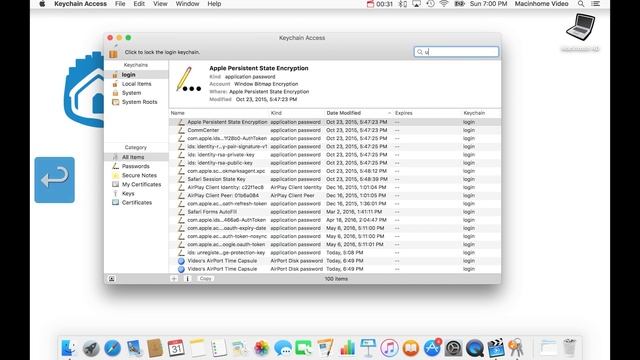Image resolution: width=640 pixels, height=360 pixels.
Task: Select the Secure Notes category
Action: click(136, 175)
